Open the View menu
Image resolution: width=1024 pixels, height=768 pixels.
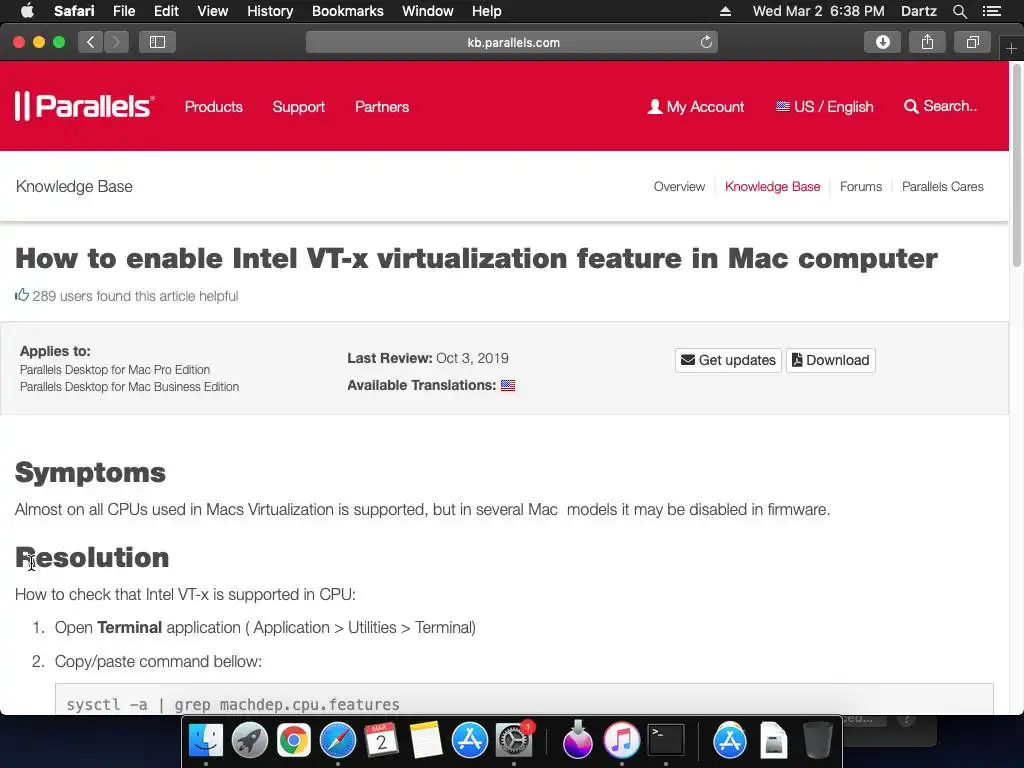pyautogui.click(x=212, y=11)
